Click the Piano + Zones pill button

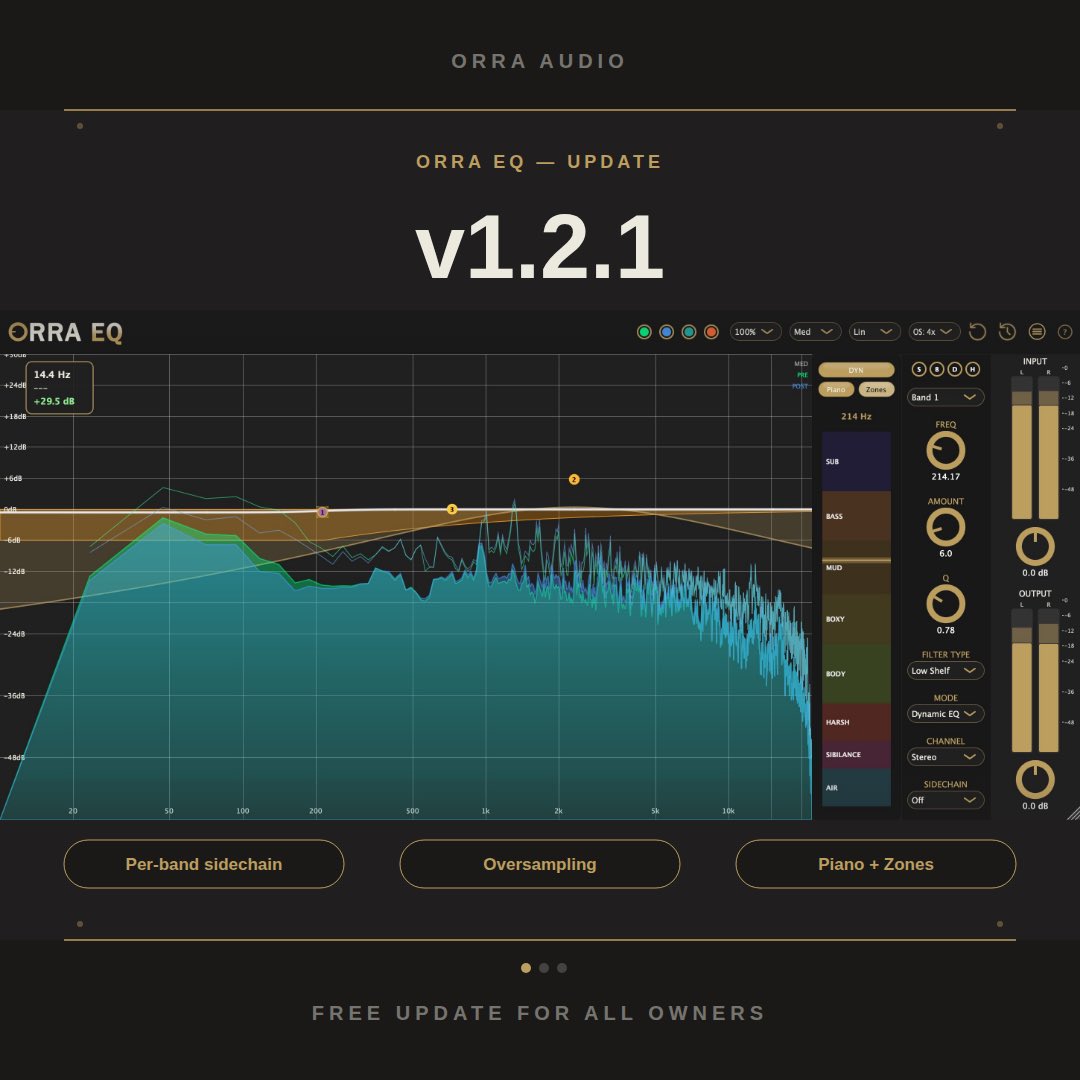(876, 864)
